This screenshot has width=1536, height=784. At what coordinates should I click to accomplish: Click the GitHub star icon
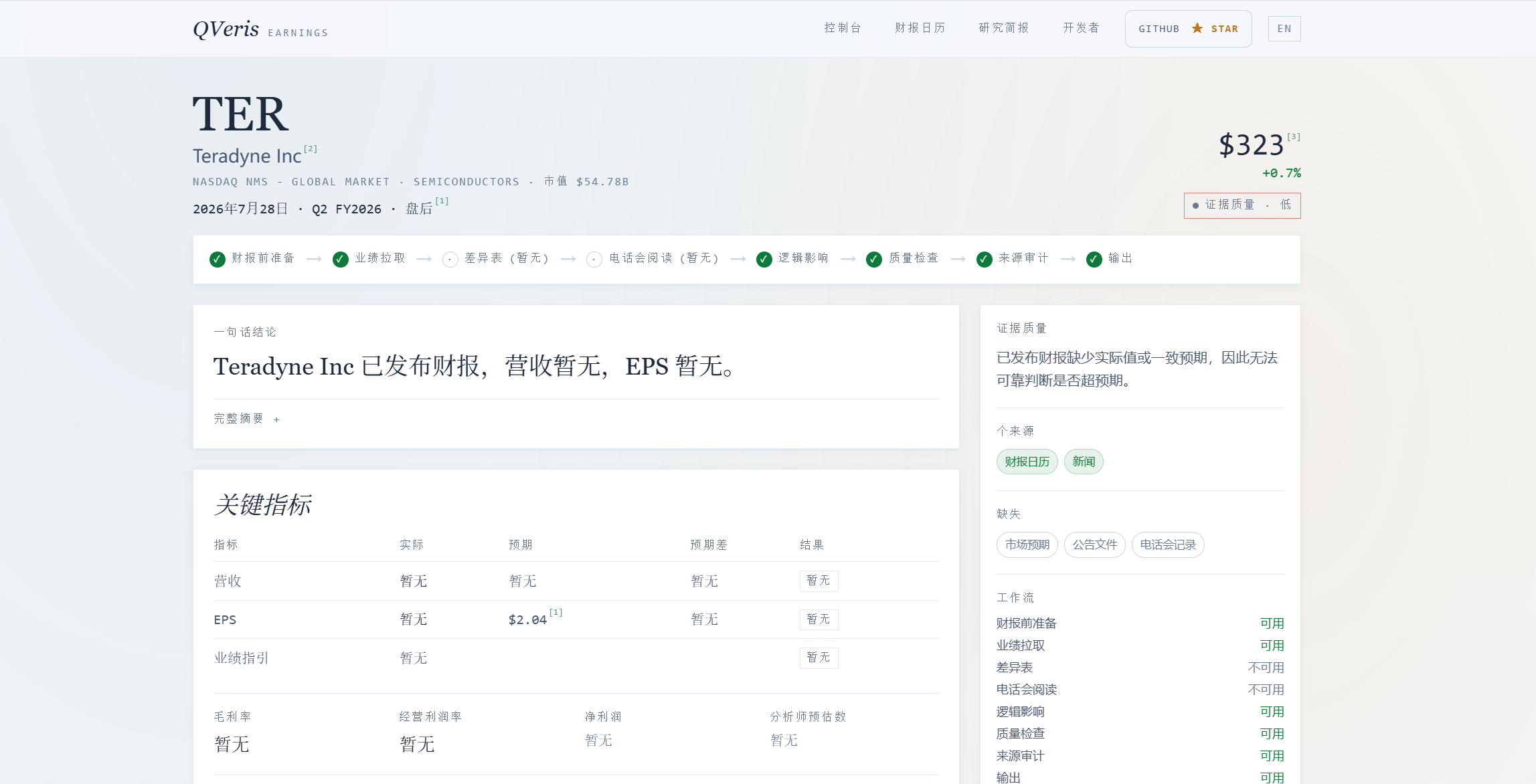[1197, 28]
